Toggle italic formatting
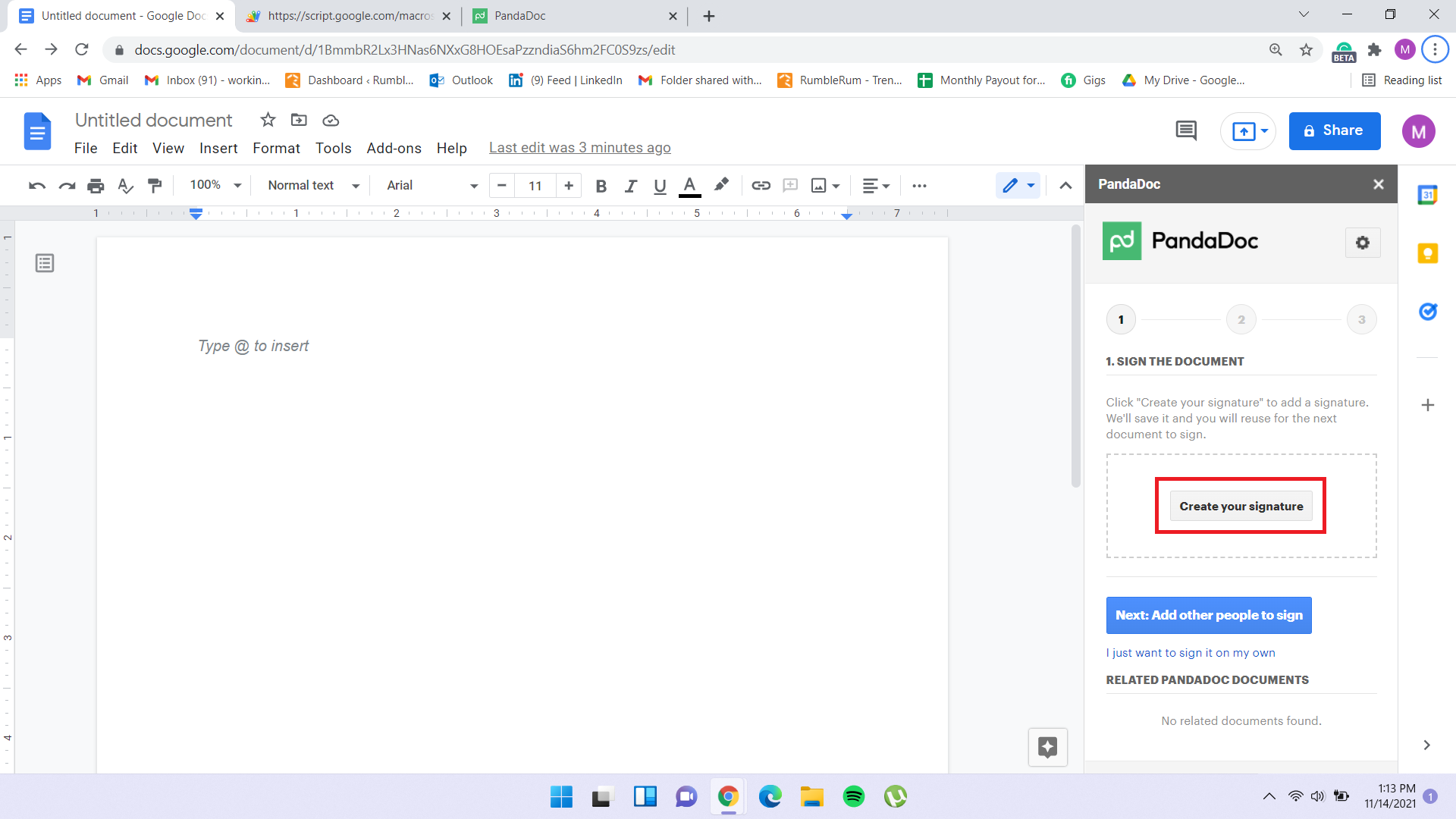 (630, 186)
